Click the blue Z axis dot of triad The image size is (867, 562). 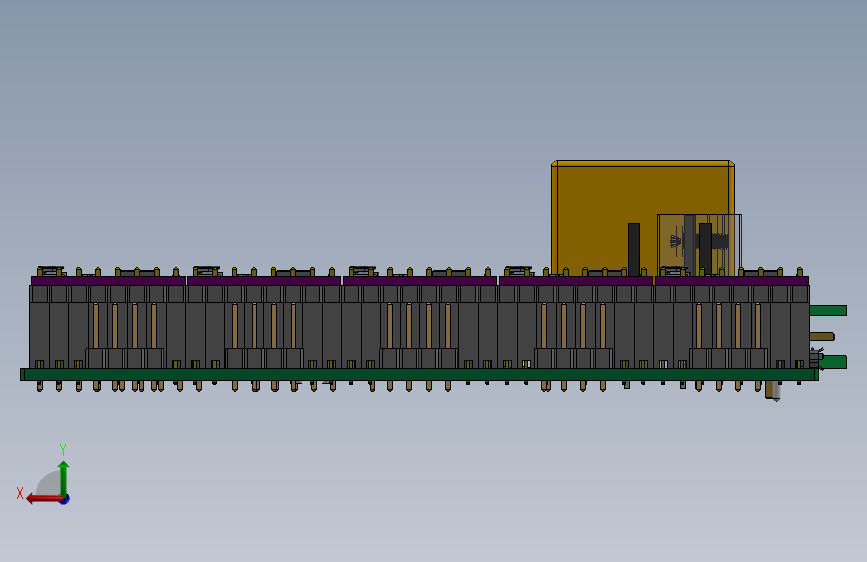pos(65,499)
